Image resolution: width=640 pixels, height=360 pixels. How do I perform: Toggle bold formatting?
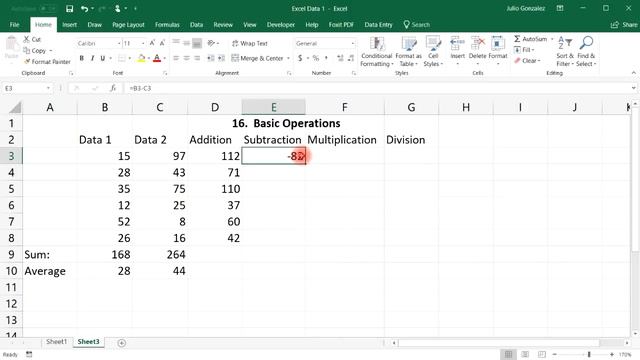pos(82,58)
